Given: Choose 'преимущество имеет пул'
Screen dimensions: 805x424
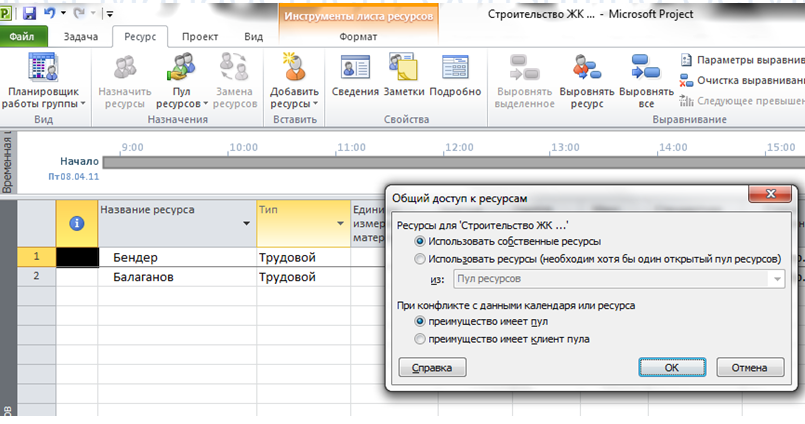Looking at the screenshot, I should coord(481,321).
